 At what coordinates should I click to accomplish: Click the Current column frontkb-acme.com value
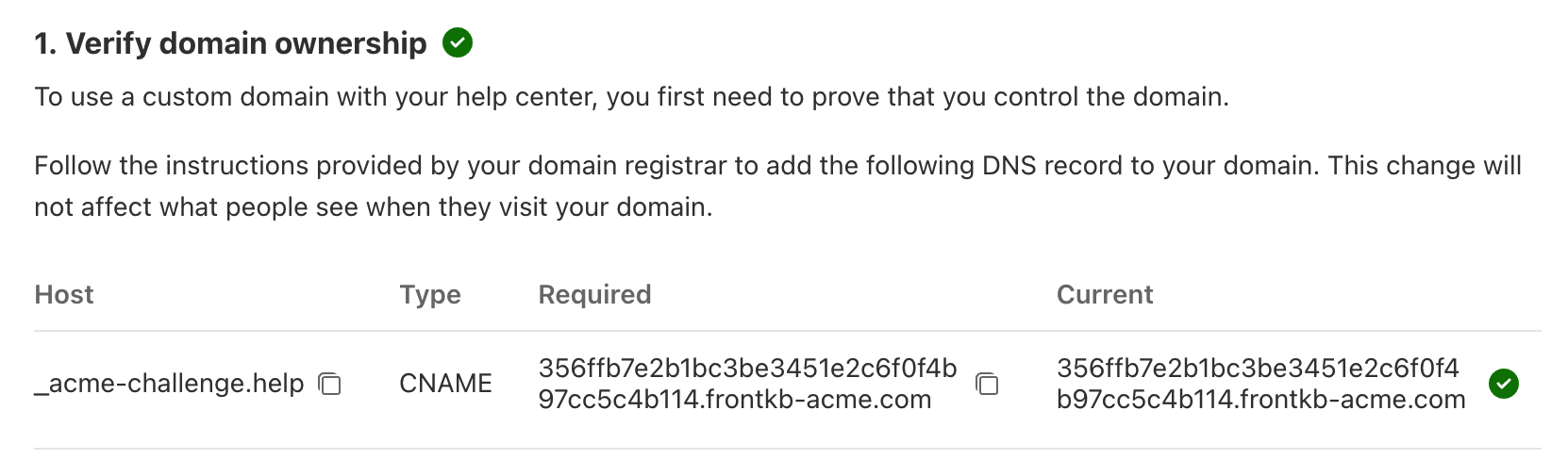coord(1261,384)
